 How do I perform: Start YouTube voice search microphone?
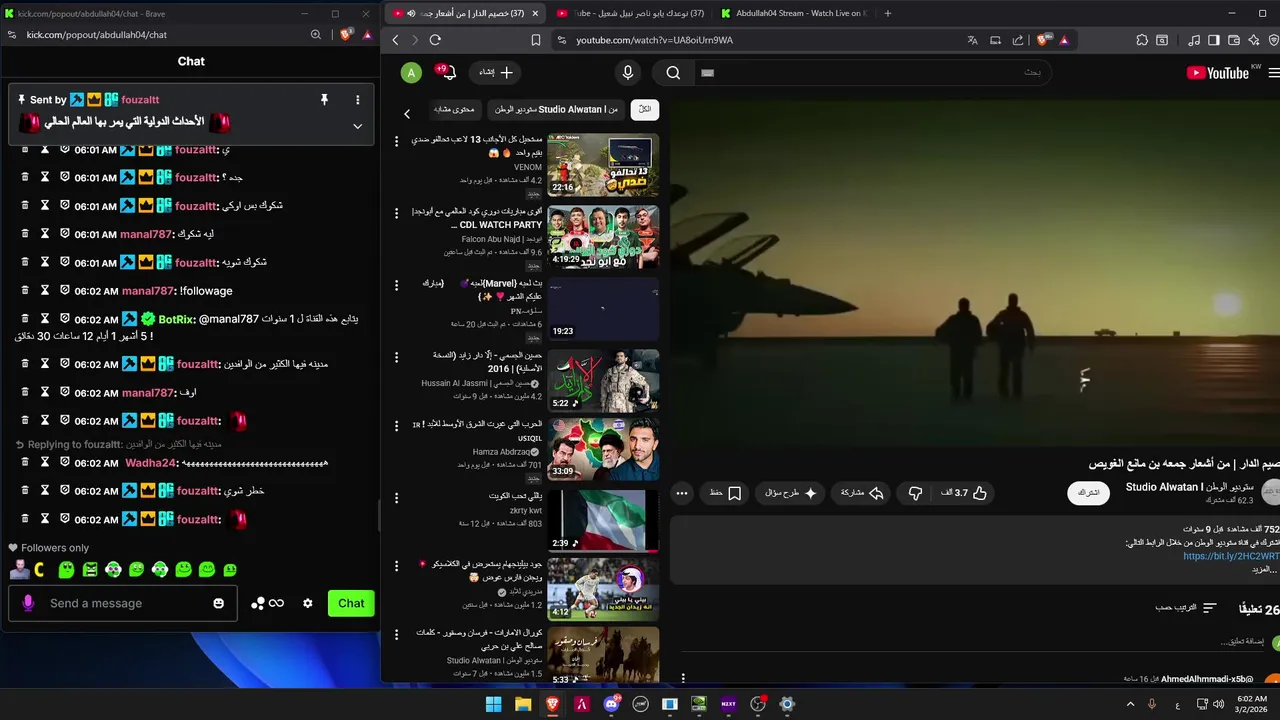tap(628, 72)
